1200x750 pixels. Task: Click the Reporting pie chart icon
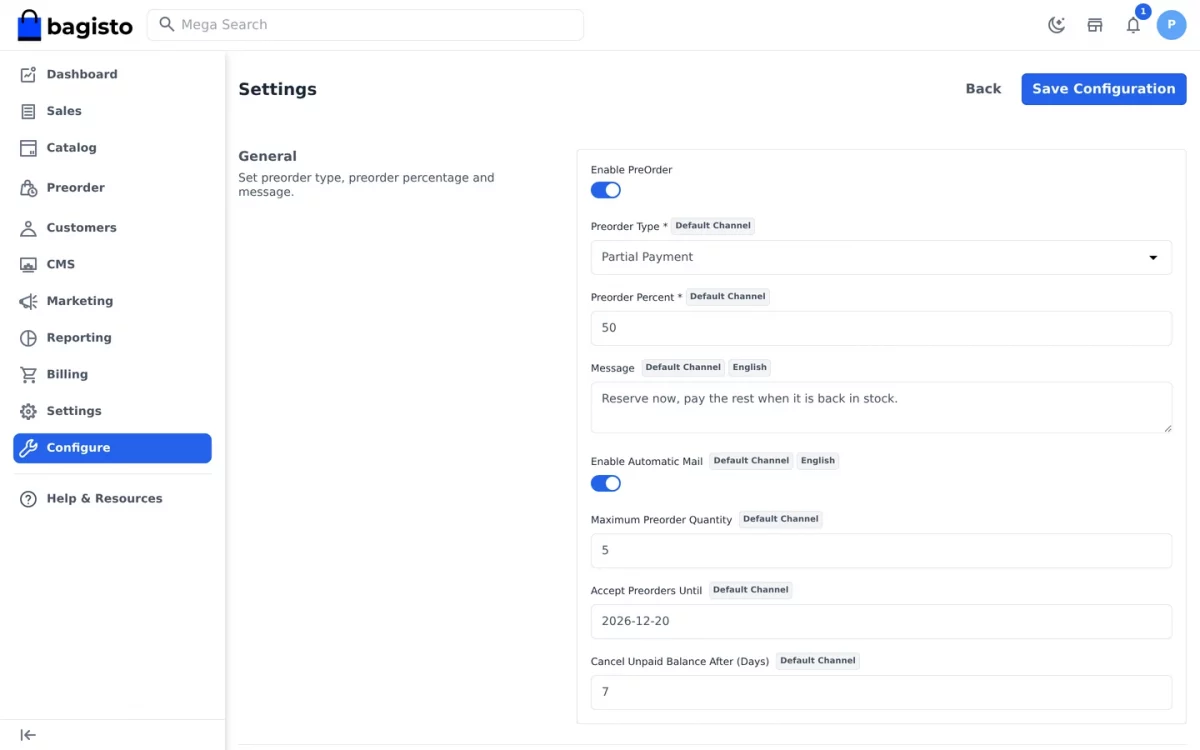coord(28,338)
